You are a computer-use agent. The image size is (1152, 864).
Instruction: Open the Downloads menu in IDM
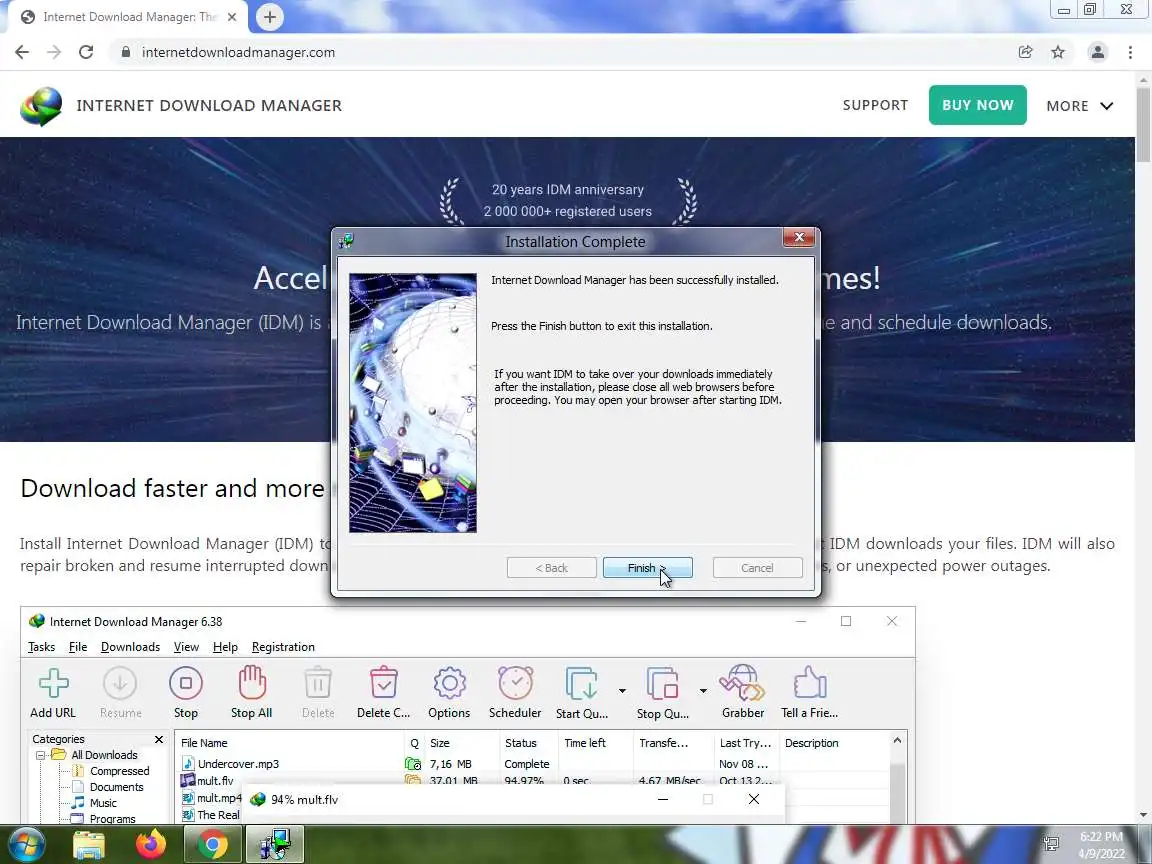[x=130, y=647]
